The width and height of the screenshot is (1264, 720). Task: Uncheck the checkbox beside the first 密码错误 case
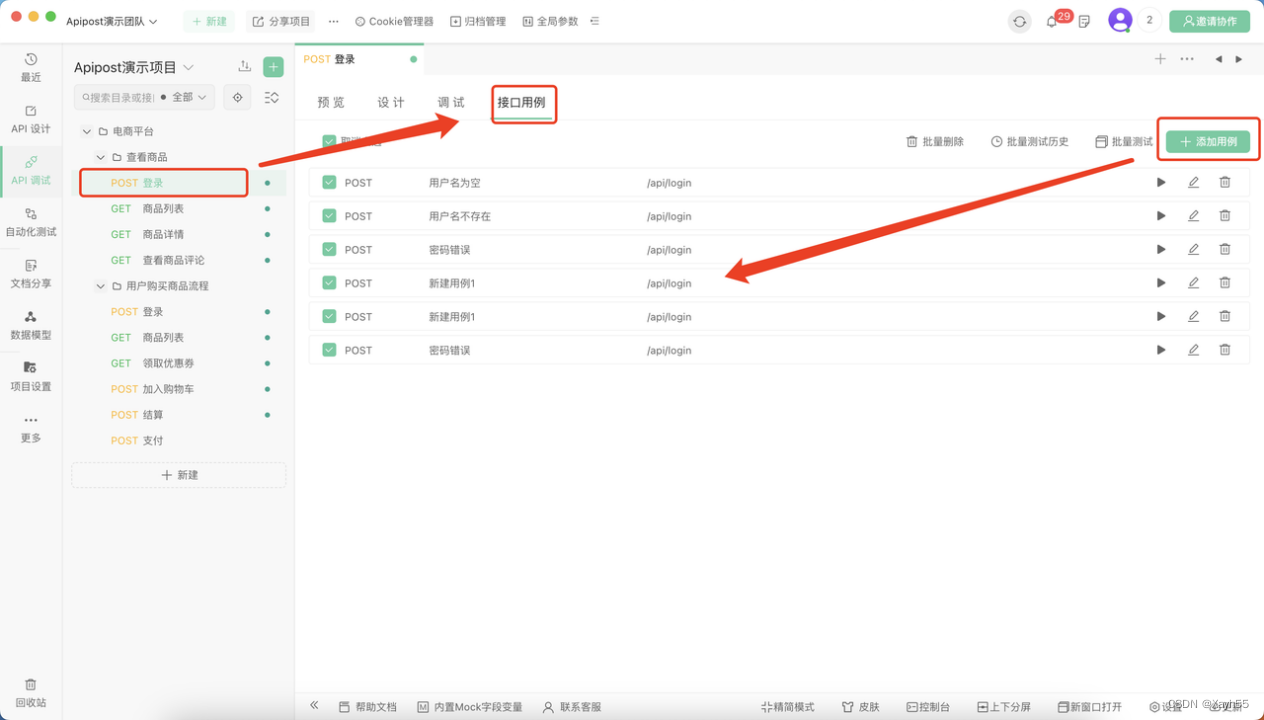point(330,249)
